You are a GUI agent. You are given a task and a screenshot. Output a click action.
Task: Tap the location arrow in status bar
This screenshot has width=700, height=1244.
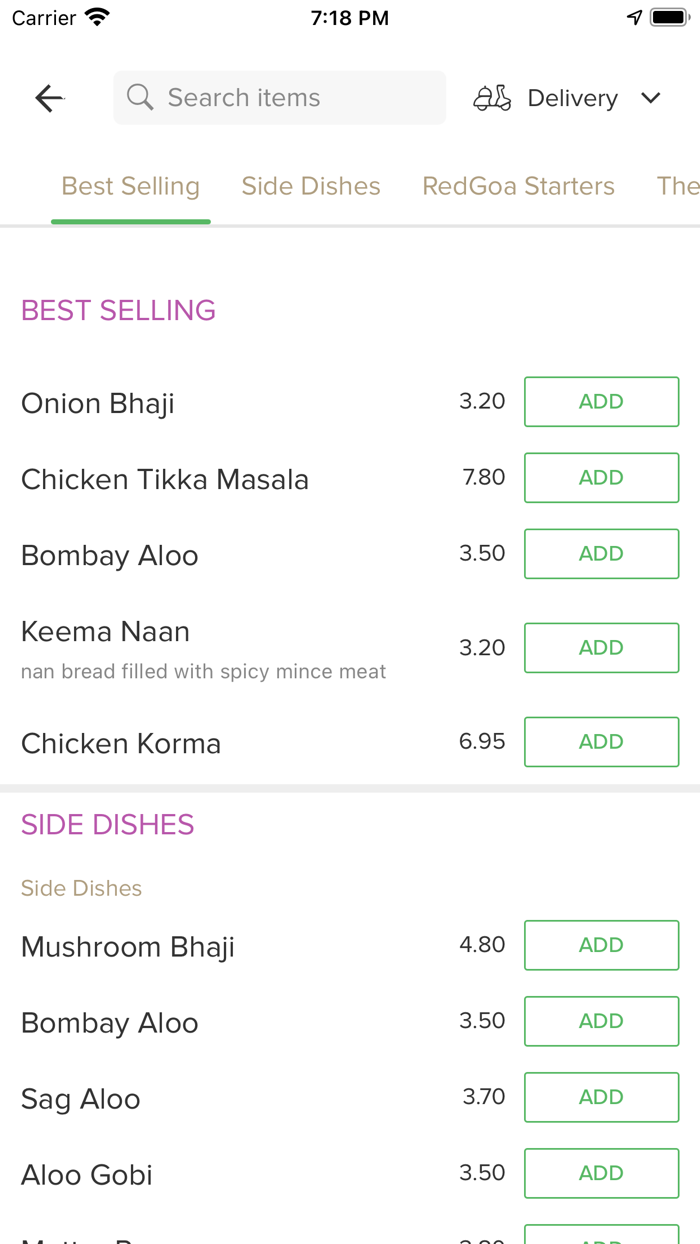[x=635, y=15]
